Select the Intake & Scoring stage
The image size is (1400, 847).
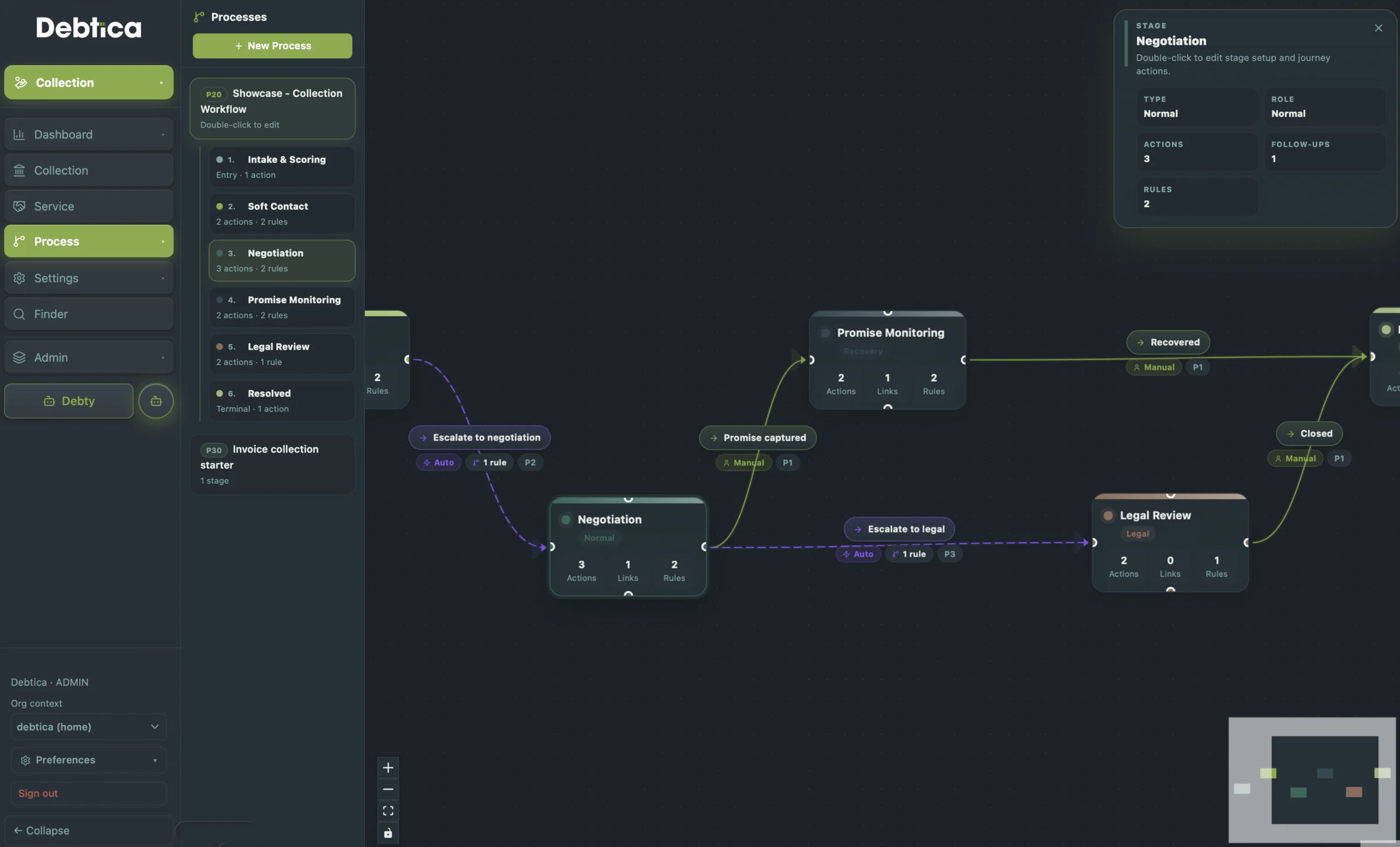click(x=282, y=166)
